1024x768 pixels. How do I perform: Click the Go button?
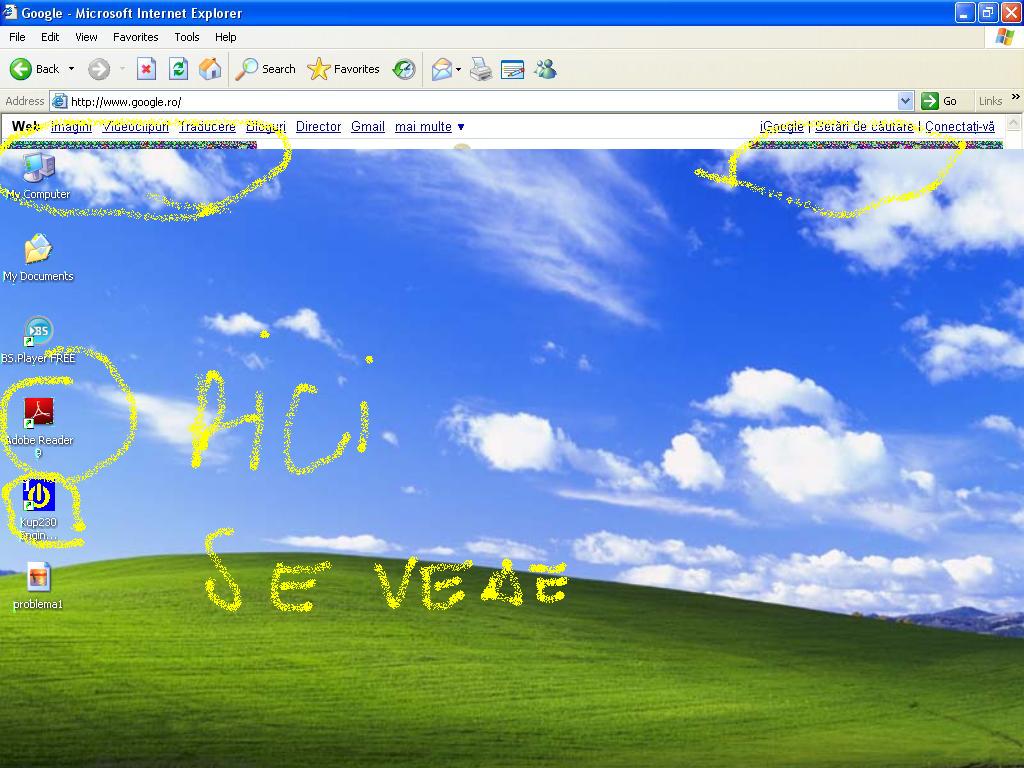(x=938, y=101)
